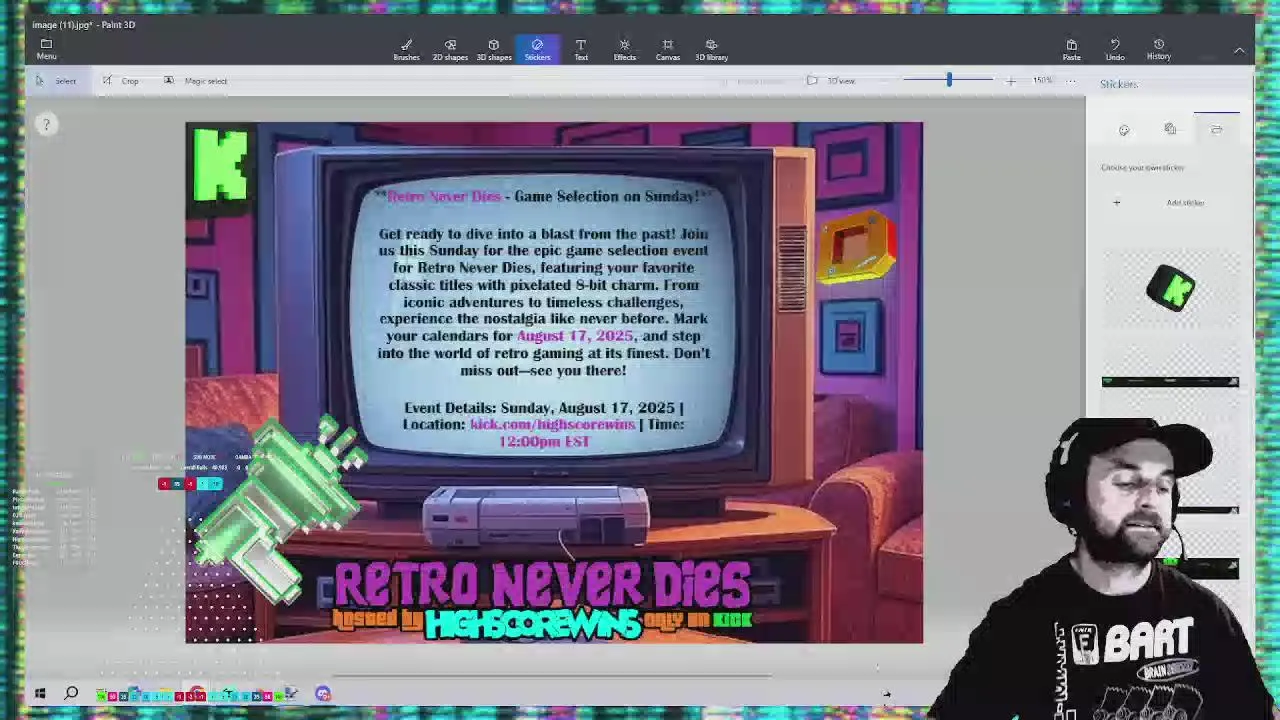
Task: Adjust the zoom slider handle
Action: click(949, 80)
